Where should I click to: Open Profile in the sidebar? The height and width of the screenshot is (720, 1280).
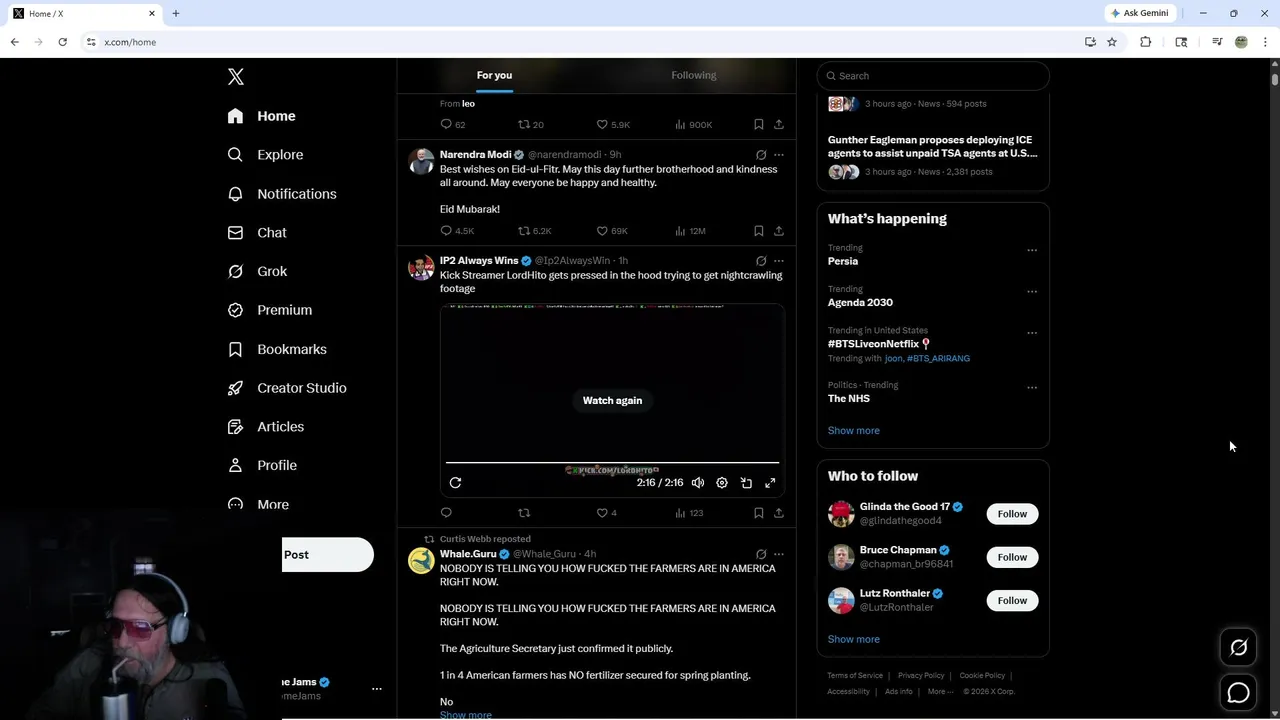click(262, 465)
